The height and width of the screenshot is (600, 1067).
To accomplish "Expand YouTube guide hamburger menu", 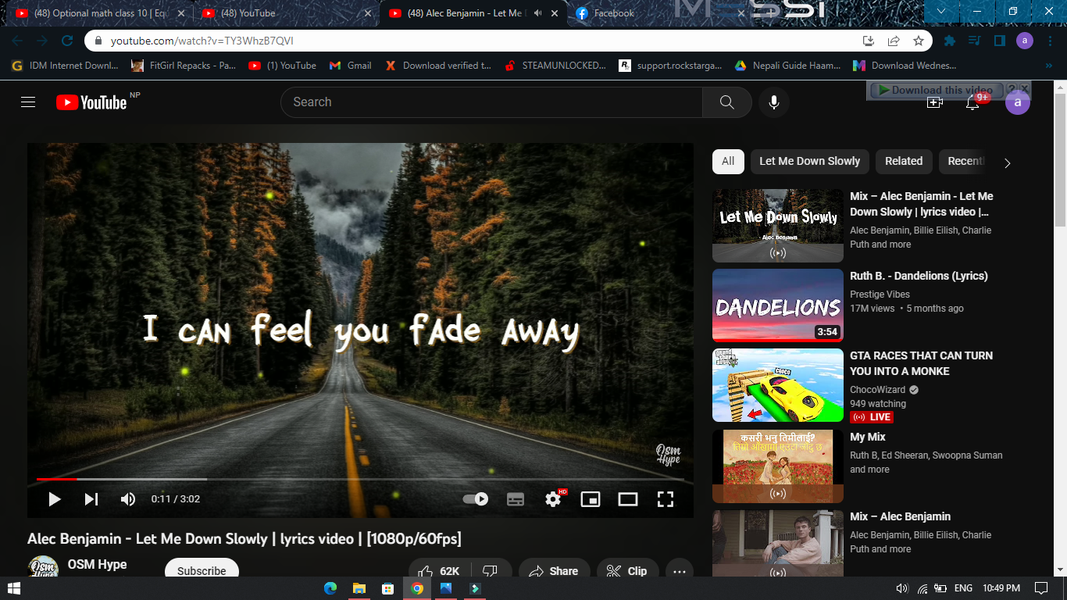I will (28, 102).
